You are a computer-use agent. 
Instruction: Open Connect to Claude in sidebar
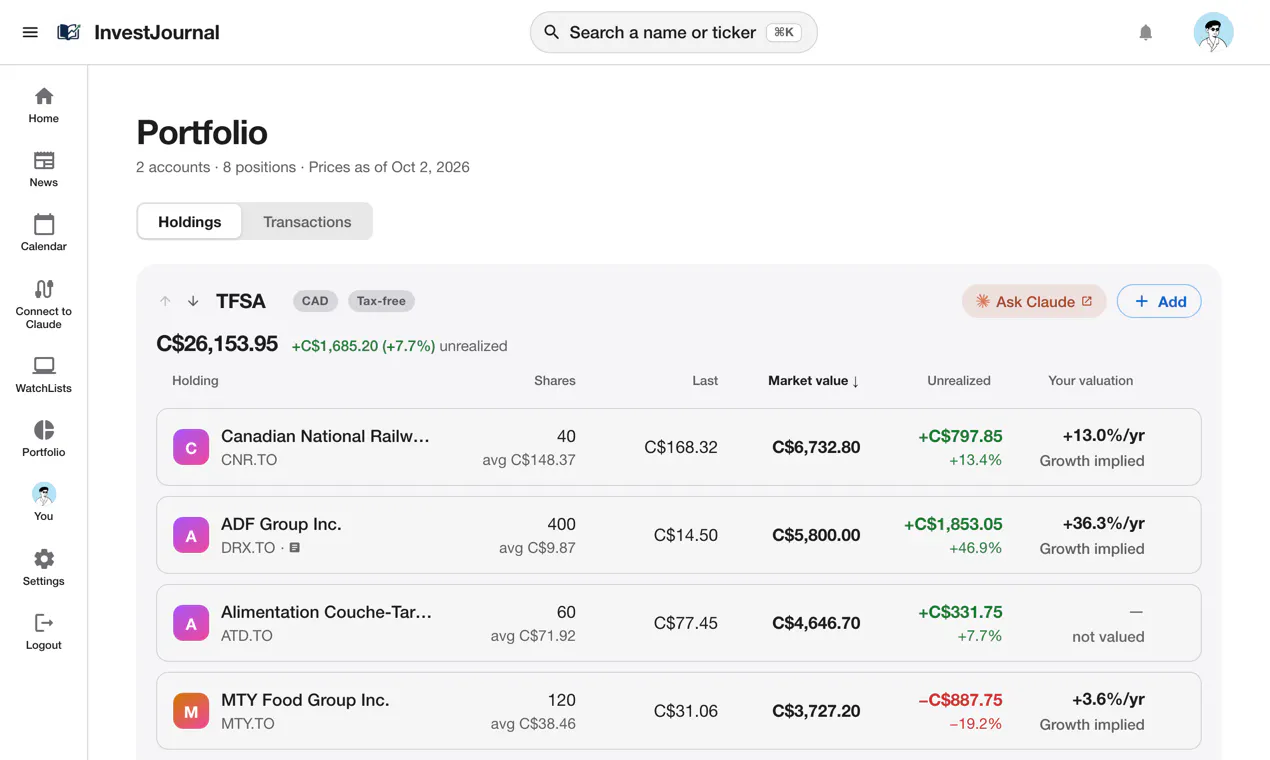pos(44,304)
